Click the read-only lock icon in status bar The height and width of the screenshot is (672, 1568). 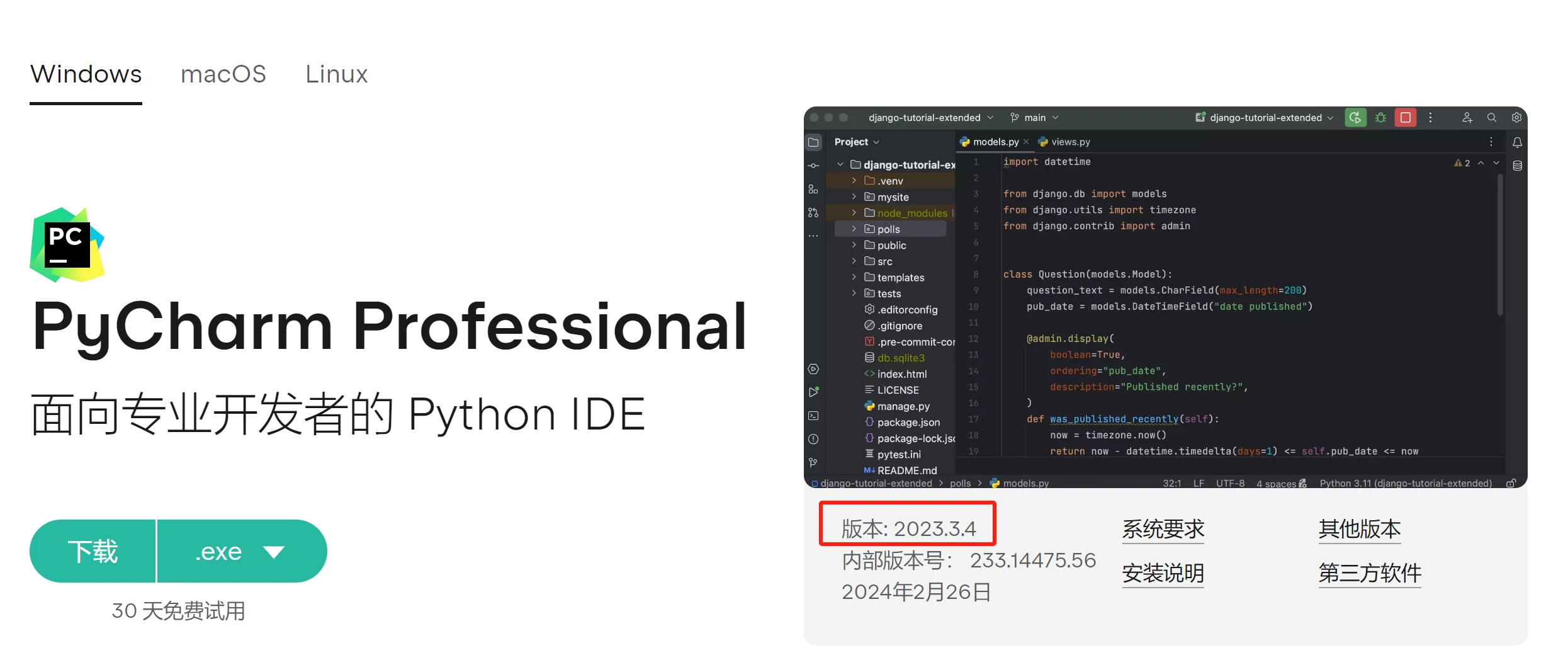(x=1511, y=483)
